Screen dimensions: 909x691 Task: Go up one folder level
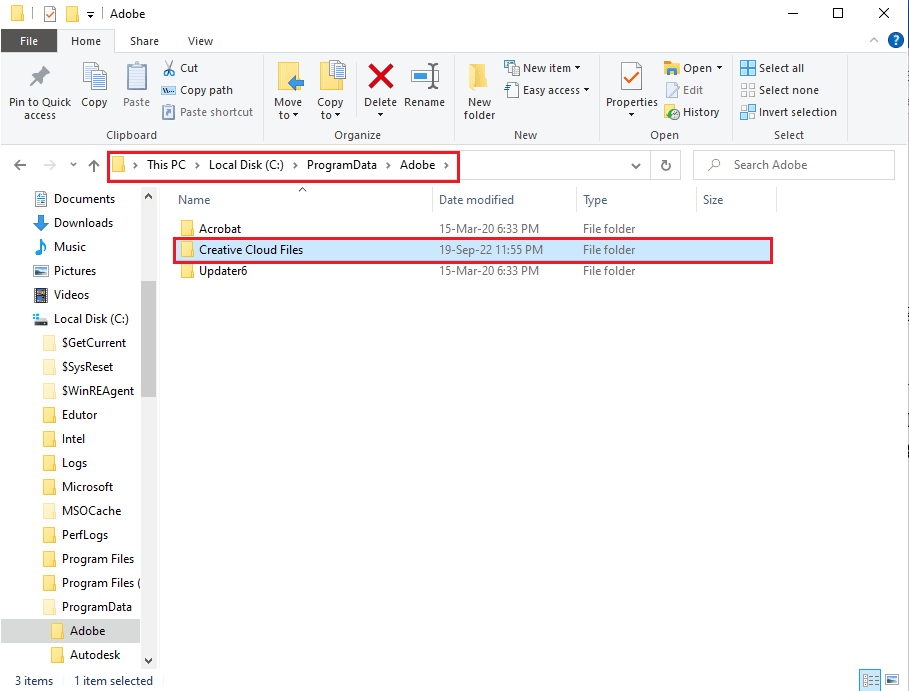click(x=94, y=165)
